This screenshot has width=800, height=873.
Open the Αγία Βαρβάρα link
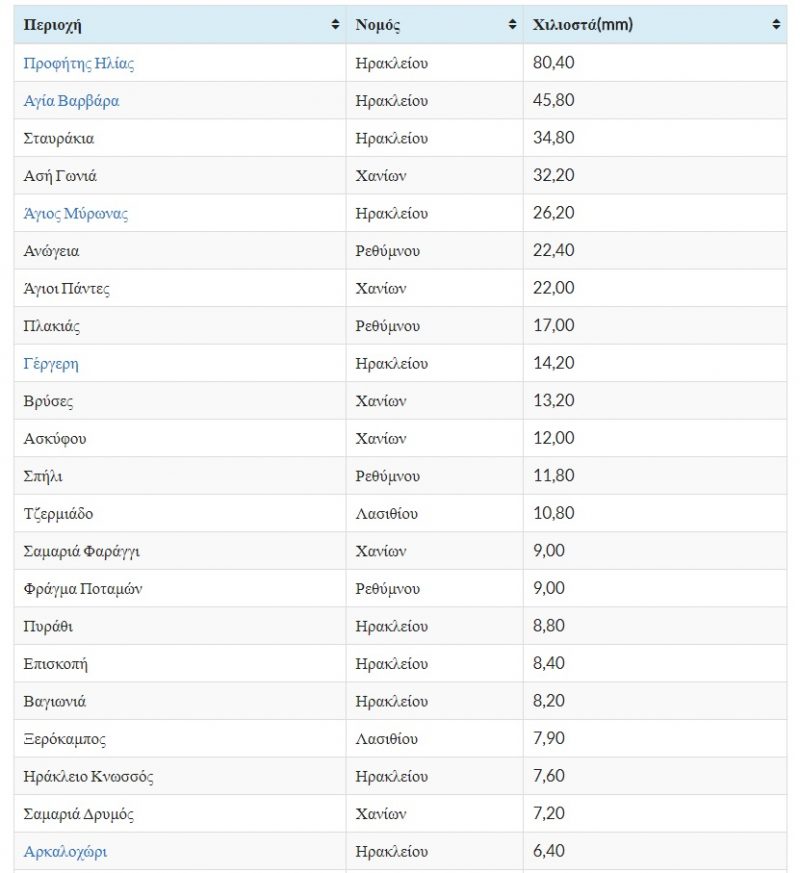click(x=71, y=101)
